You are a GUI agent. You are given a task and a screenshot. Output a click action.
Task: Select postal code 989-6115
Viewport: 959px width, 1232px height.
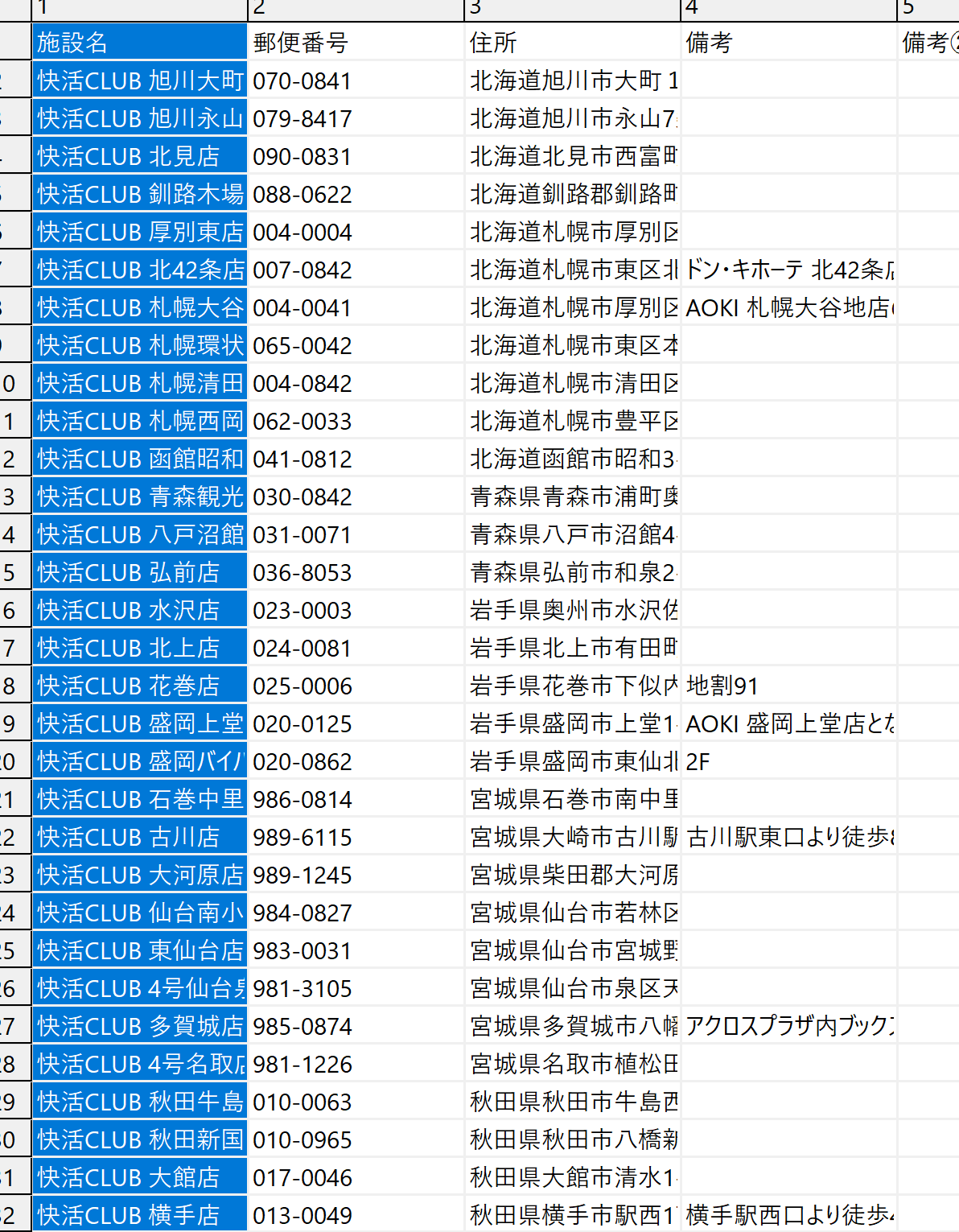(356, 836)
